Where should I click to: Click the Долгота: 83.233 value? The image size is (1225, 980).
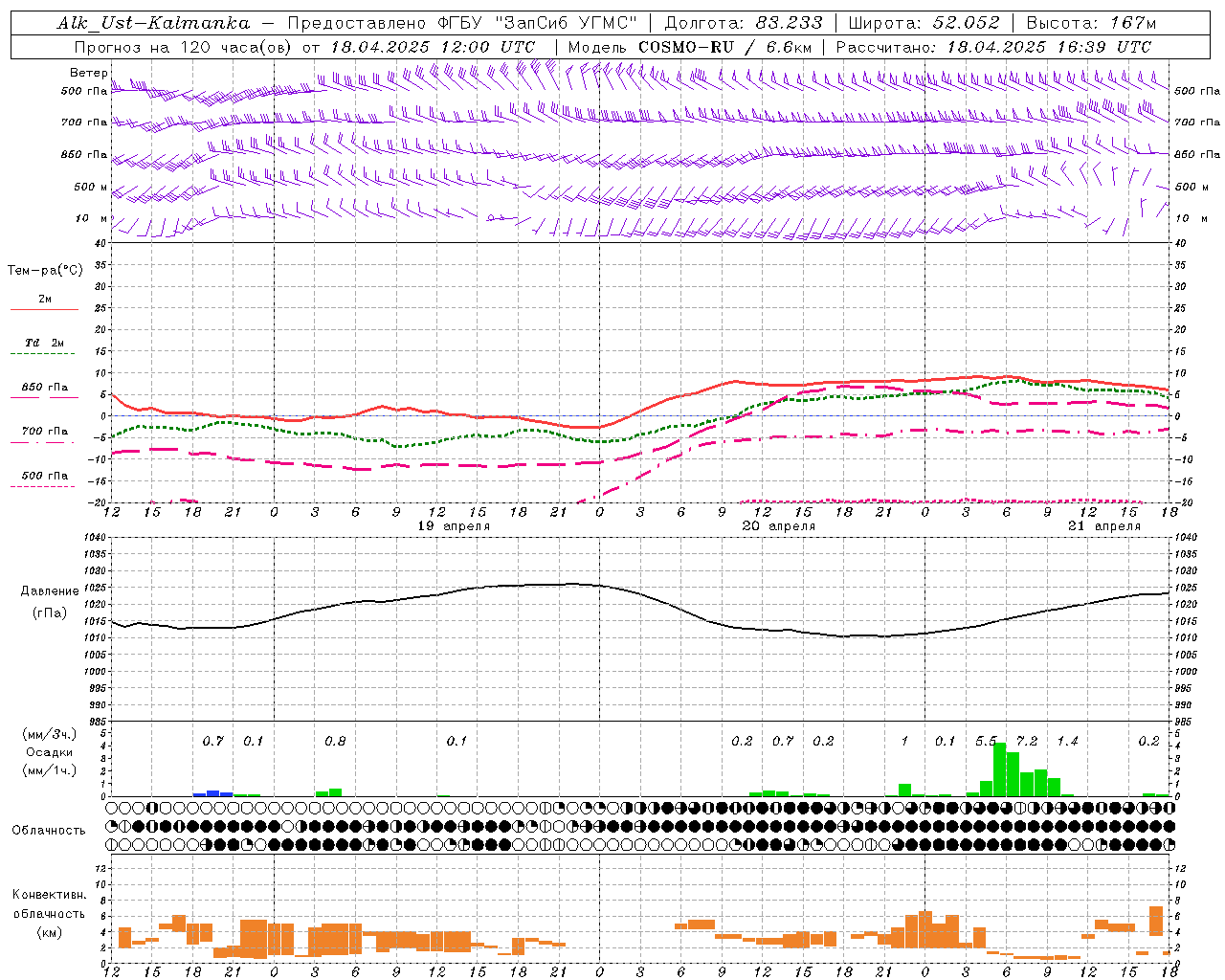[744, 23]
